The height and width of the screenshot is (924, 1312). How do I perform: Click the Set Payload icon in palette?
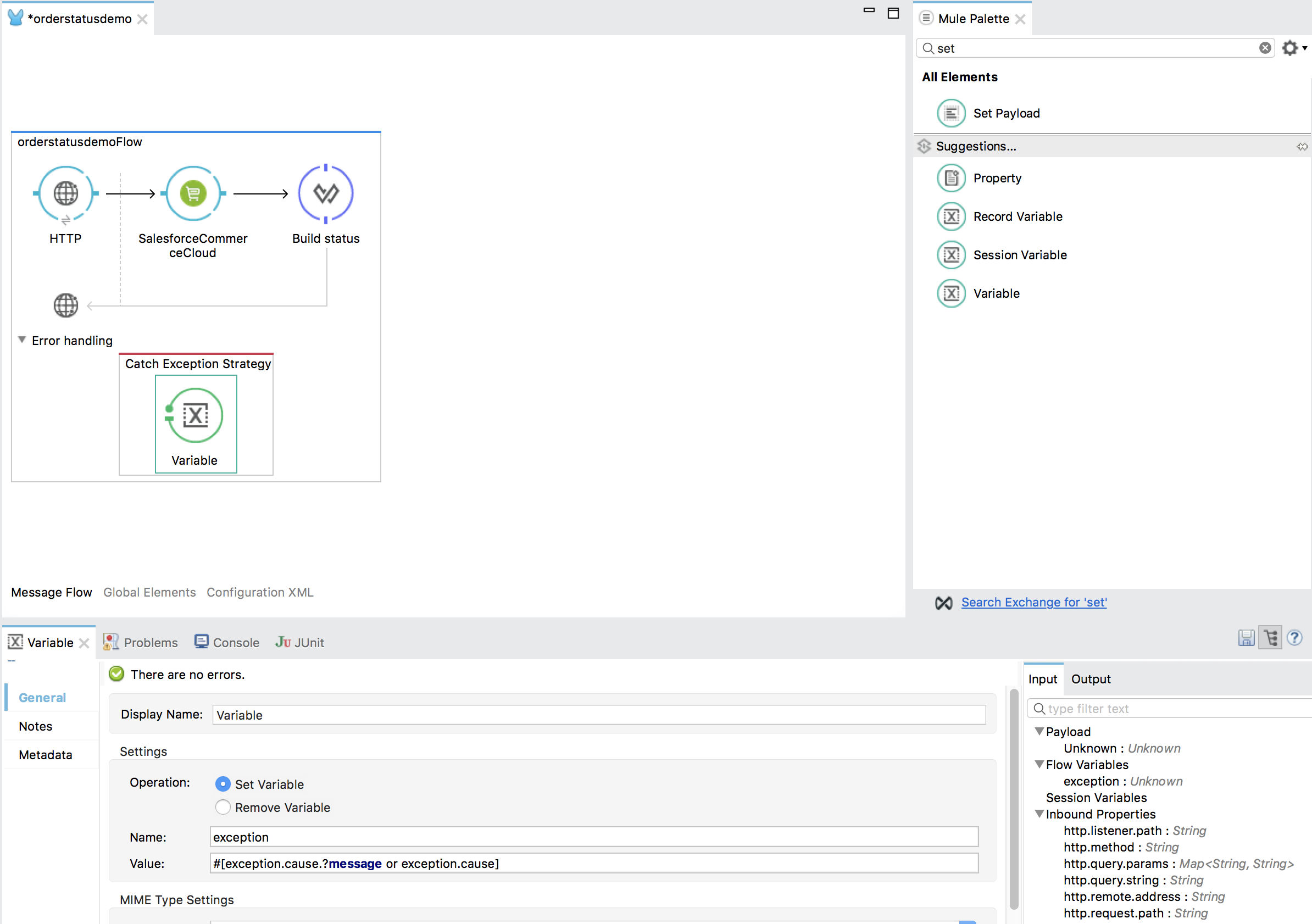951,112
